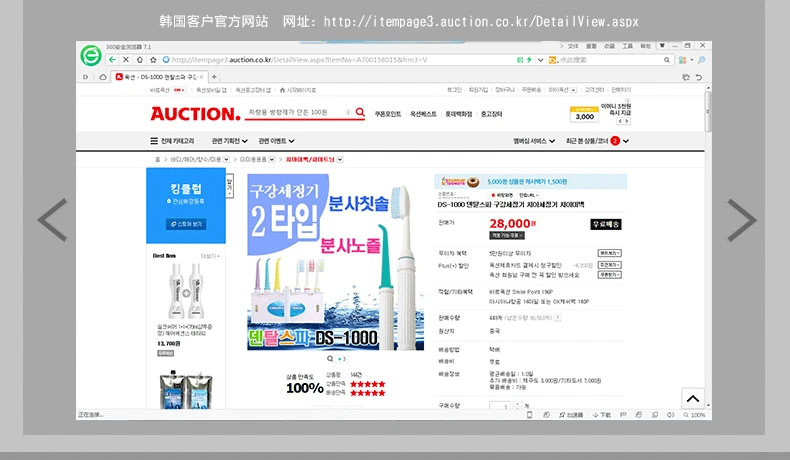Viewport: 790px width, 460px height.
Task: Click the green 360 browser logo
Action: click(x=91, y=55)
